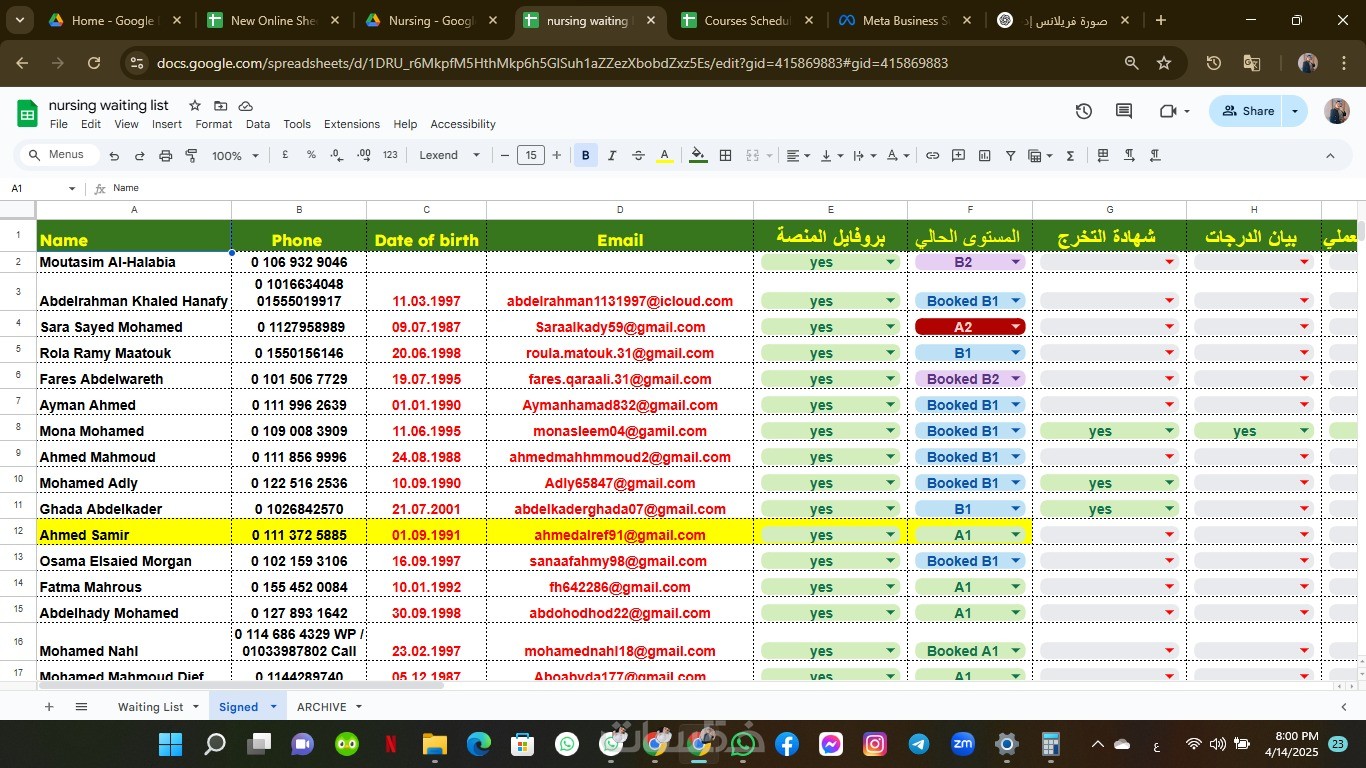Screen dimensions: 1366x768
Task: Insert a link using the link icon
Action: coord(932,155)
